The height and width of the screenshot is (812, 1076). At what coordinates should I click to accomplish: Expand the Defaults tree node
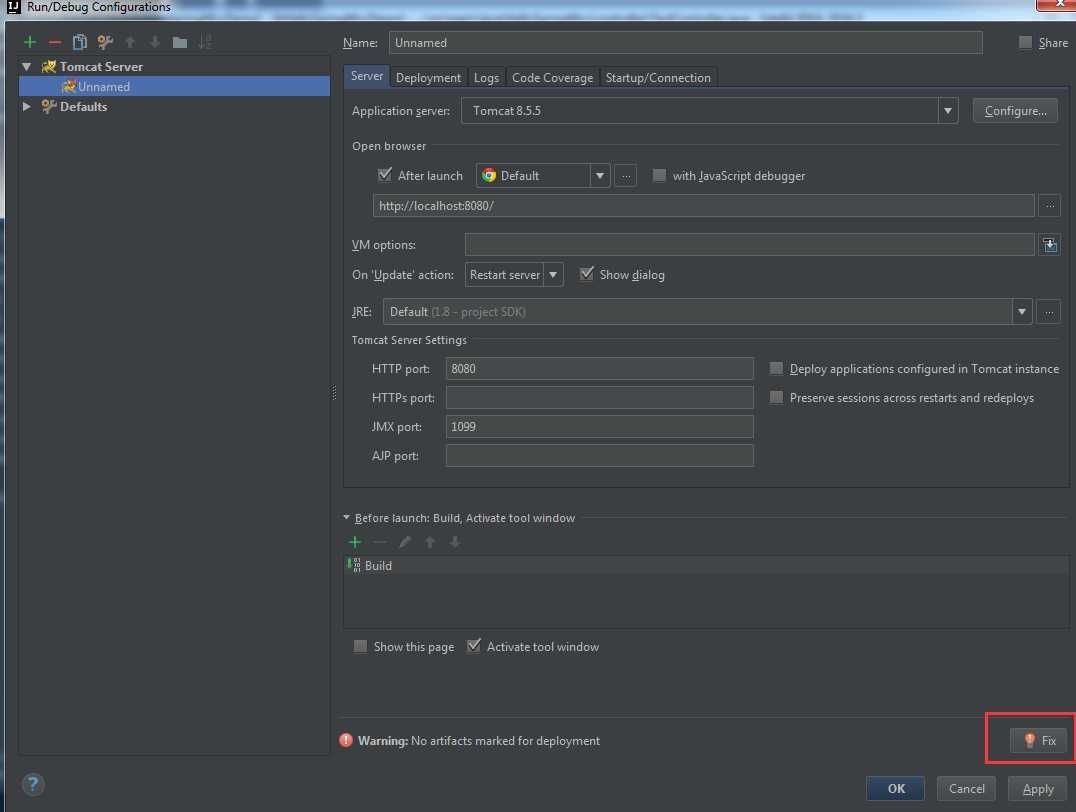tap(27, 106)
